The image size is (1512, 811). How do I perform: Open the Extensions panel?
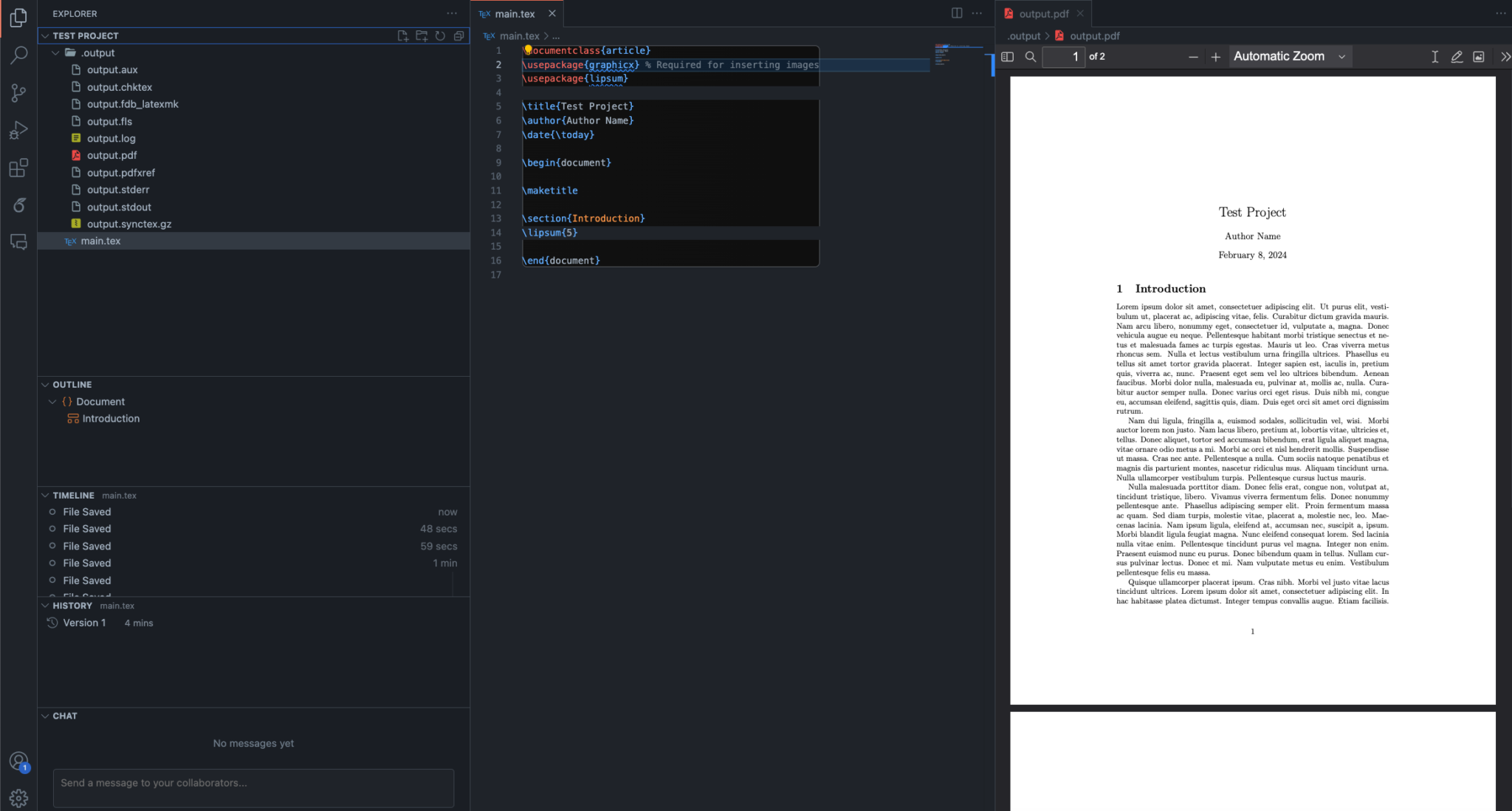pos(18,168)
